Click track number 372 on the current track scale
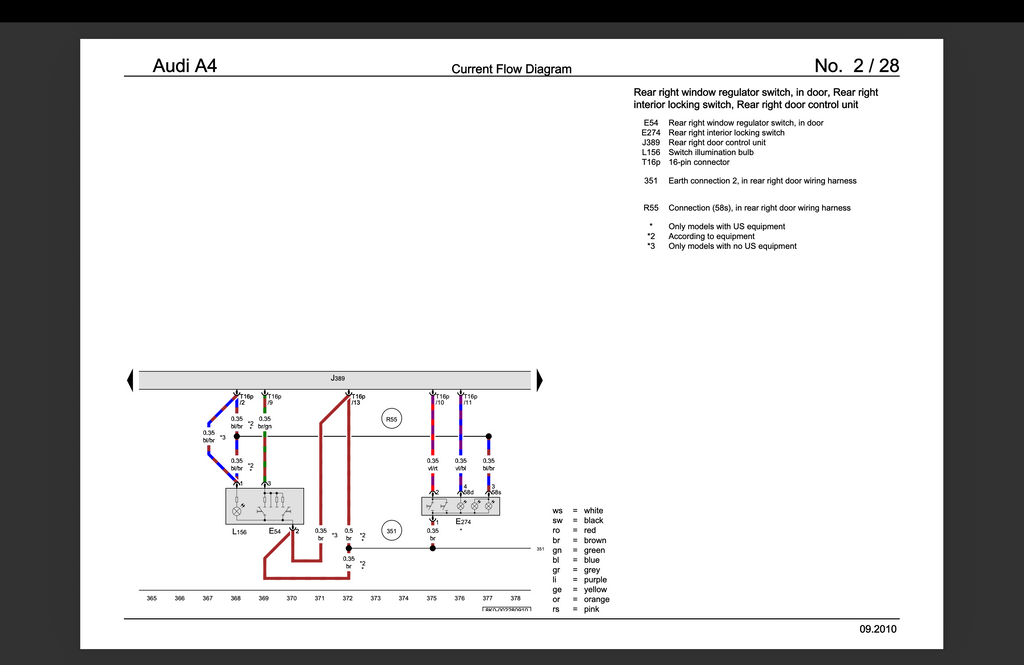1024x665 pixels. click(347, 598)
